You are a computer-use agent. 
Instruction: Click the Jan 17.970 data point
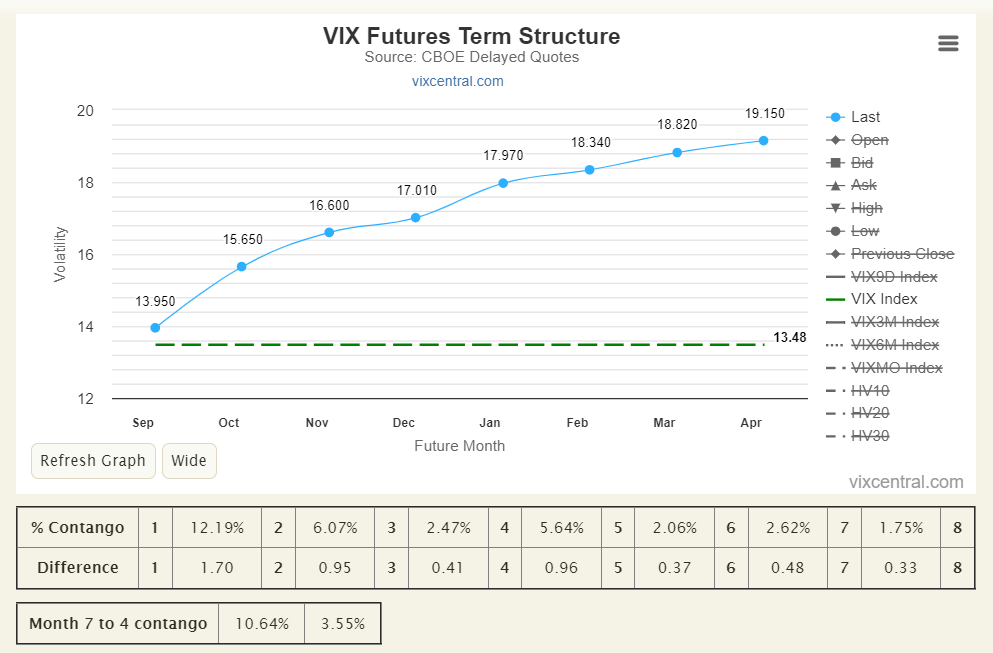point(503,183)
